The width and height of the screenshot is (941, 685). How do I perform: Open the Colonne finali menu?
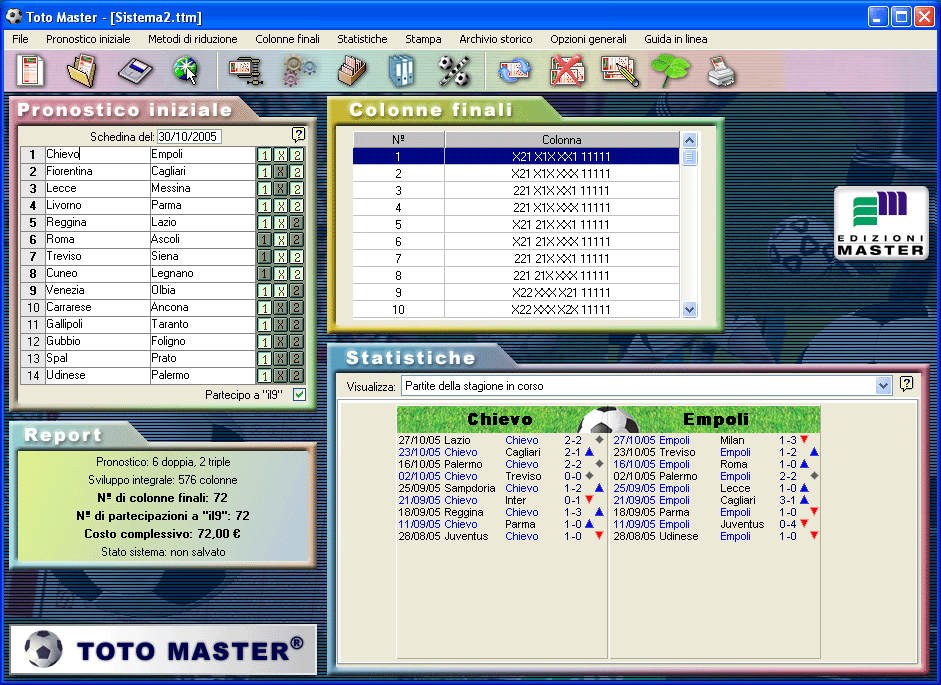pyautogui.click(x=287, y=39)
